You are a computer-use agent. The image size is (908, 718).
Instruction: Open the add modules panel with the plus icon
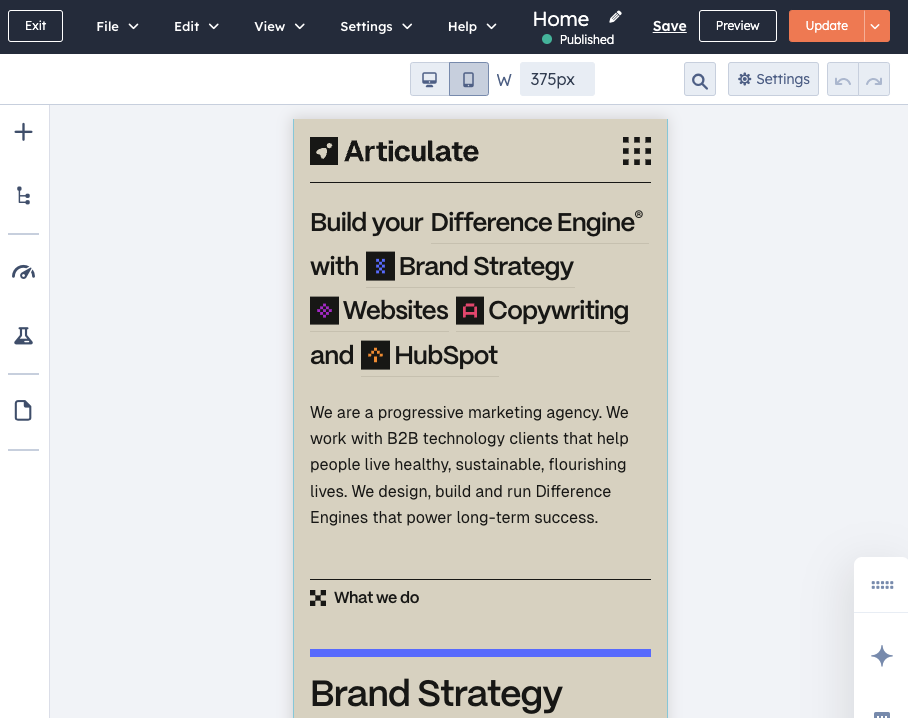(23, 131)
